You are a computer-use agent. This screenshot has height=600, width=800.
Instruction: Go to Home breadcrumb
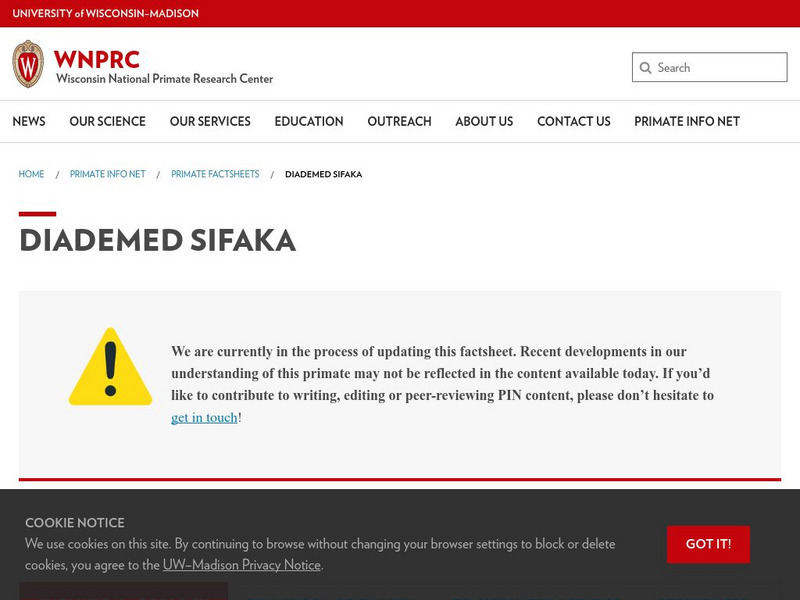31,174
